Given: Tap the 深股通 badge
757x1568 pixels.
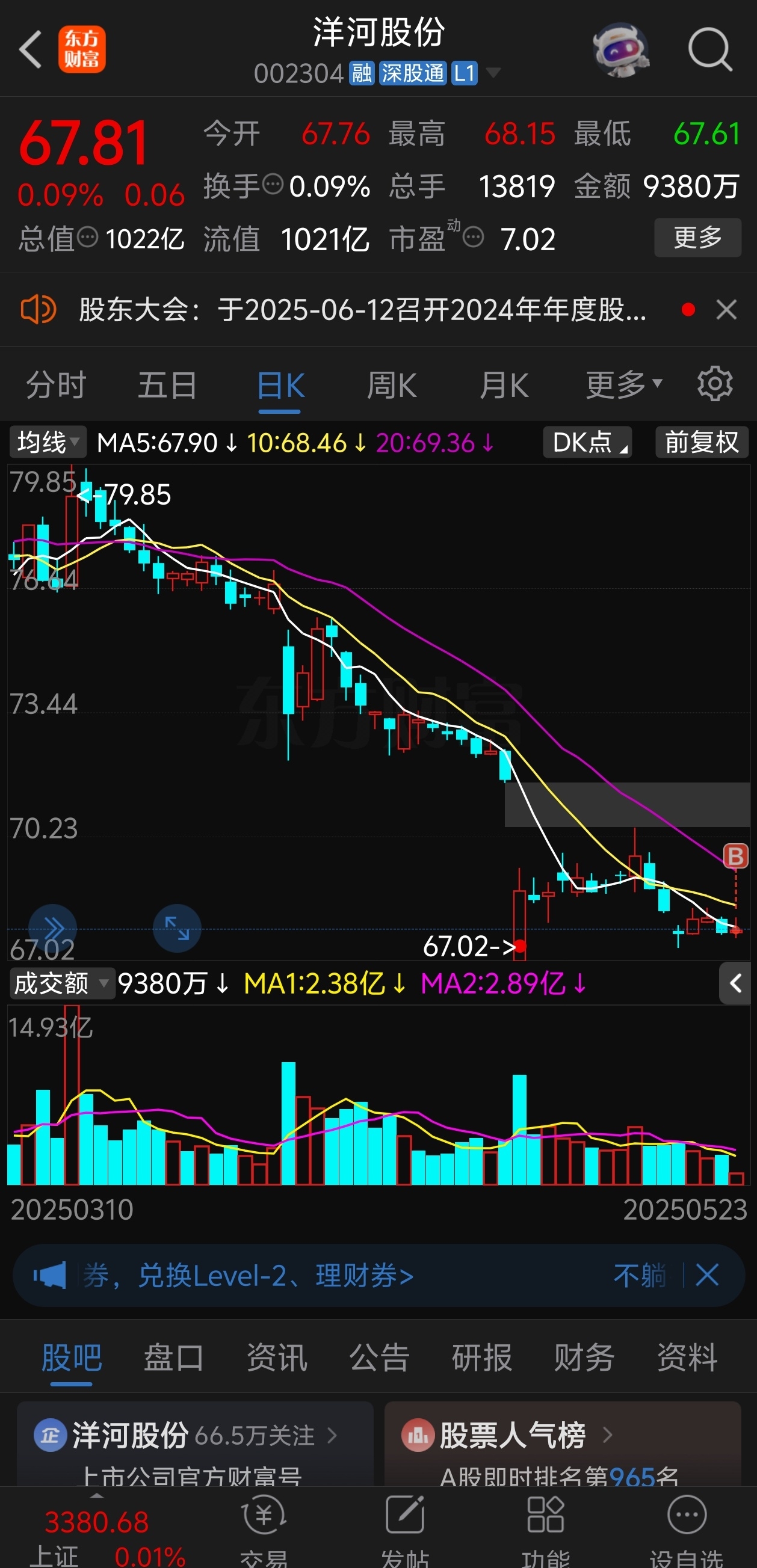Looking at the screenshot, I should click(x=413, y=73).
